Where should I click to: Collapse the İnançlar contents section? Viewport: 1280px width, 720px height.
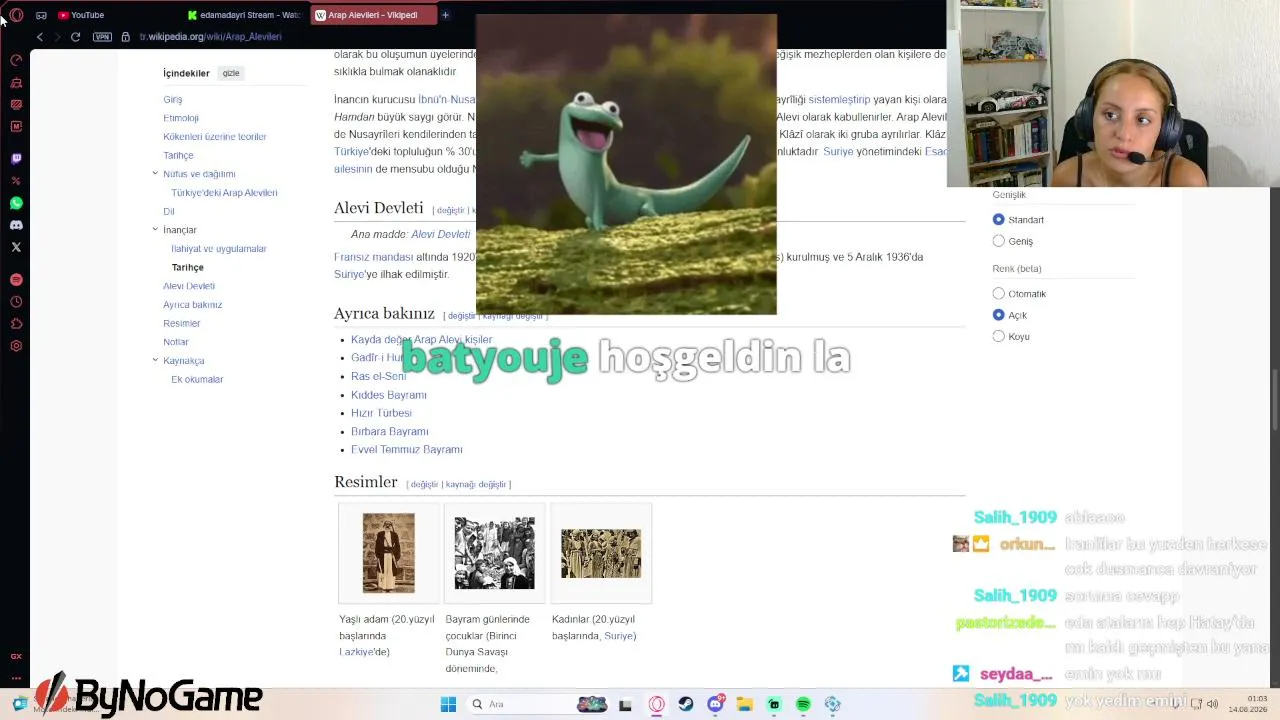[155, 229]
